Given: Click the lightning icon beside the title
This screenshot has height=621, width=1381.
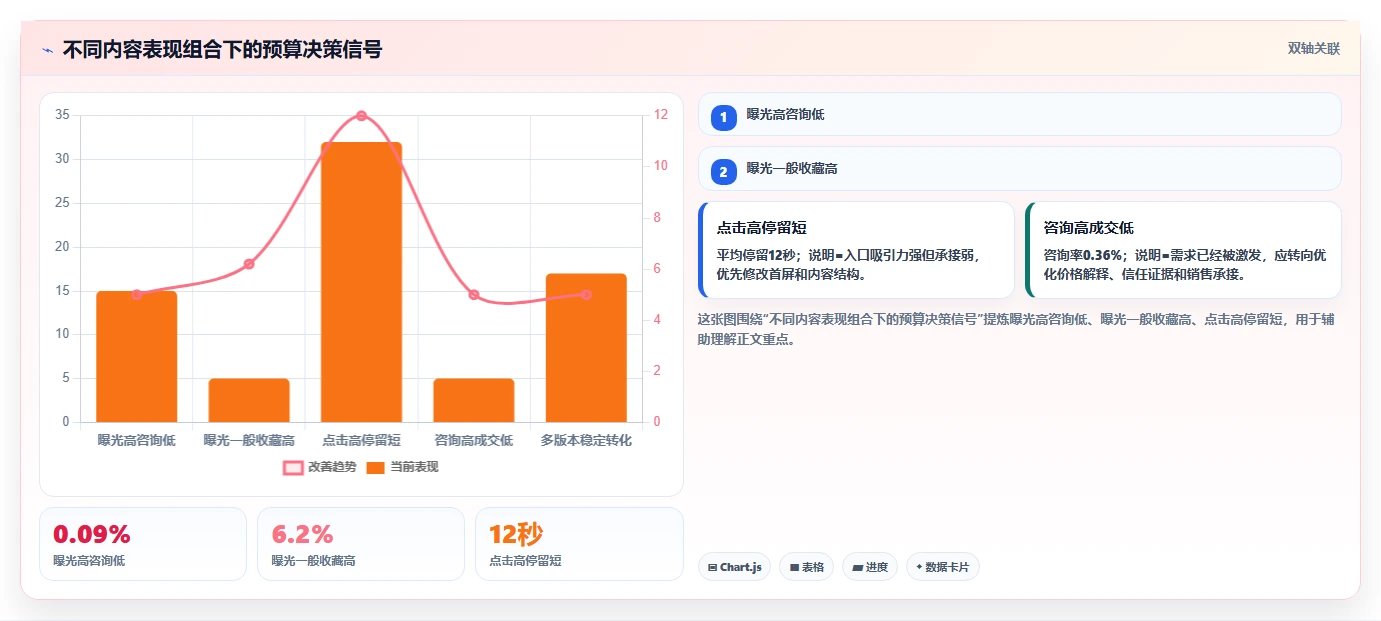Looking at the screenshot, I should (47, 50).
